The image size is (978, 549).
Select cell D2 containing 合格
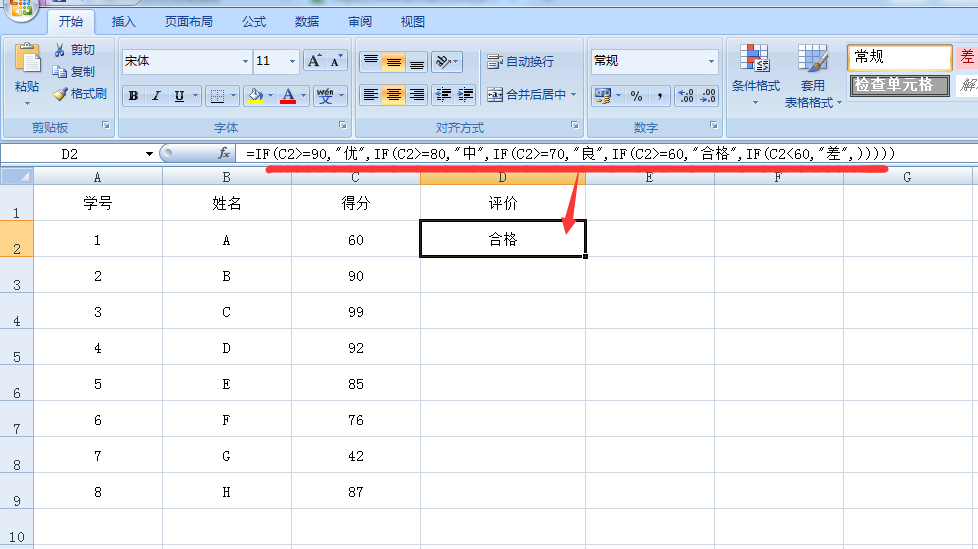tap(502, 240)
